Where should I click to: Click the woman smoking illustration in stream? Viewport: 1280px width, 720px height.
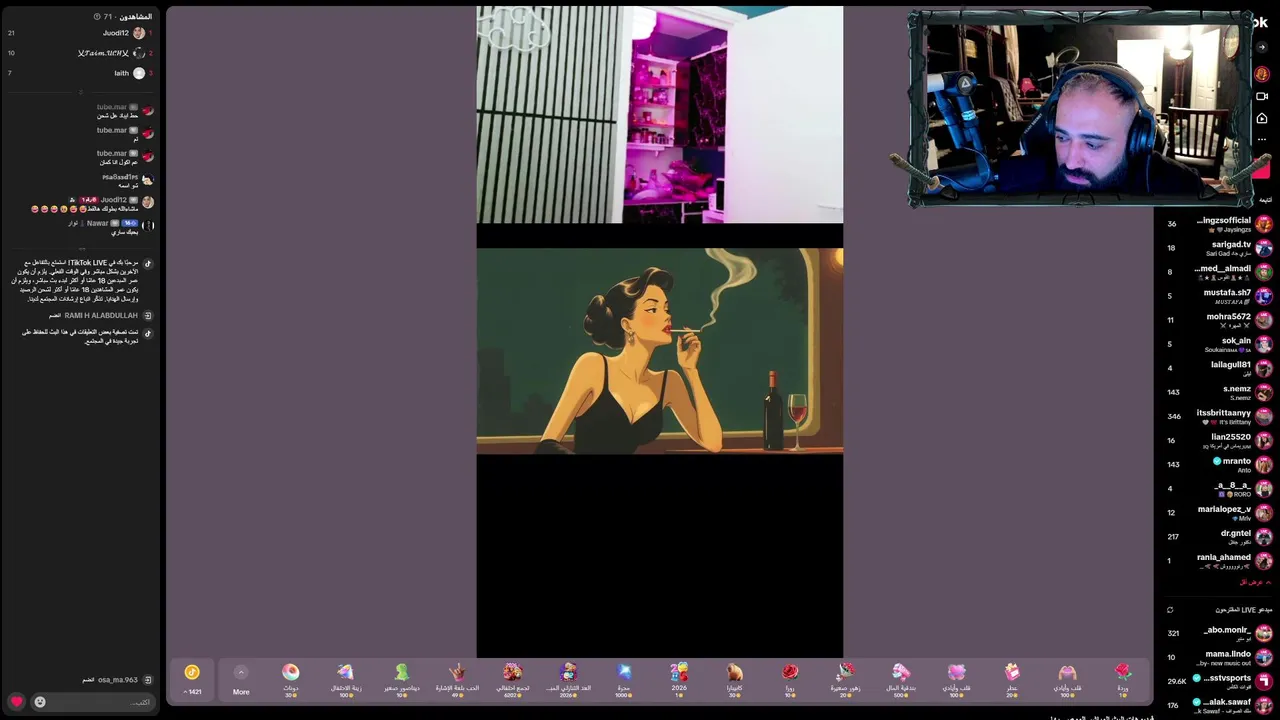coord(660,352)
